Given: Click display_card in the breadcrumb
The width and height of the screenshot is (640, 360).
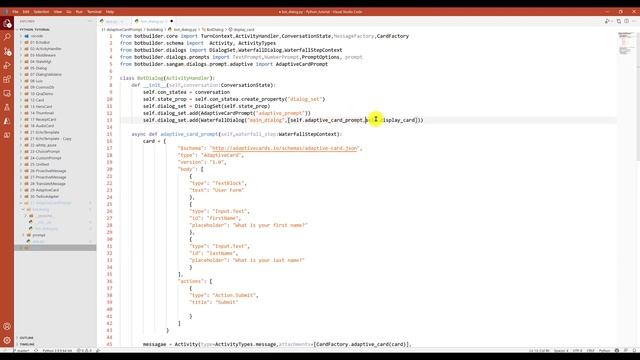Looking at the screenshot, I should click(x=244, y=29).
